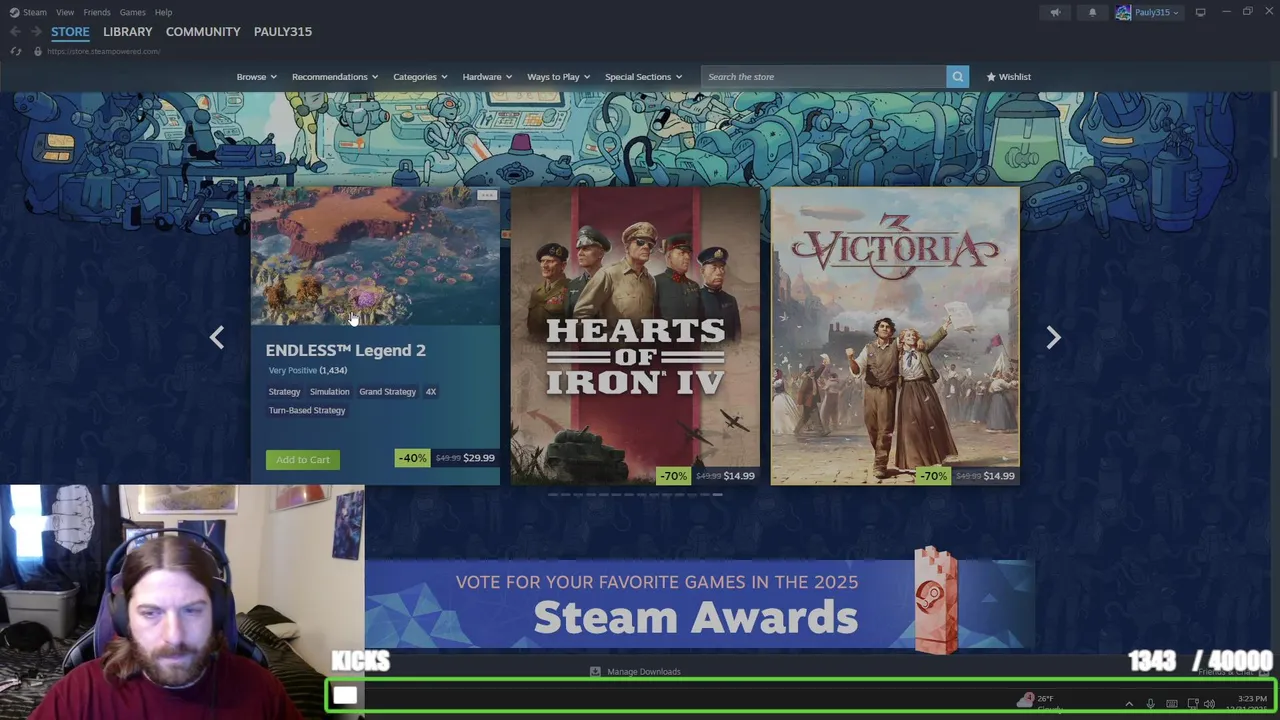This screenshot has height=720, width=1280.
Task: Click the store search input field
Action: [x=823, y=77]
